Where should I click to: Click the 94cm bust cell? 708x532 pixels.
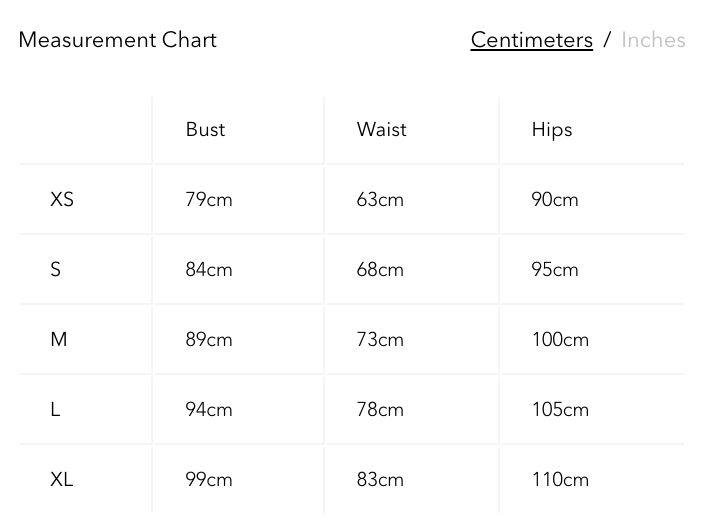click(x=208, y=409)
